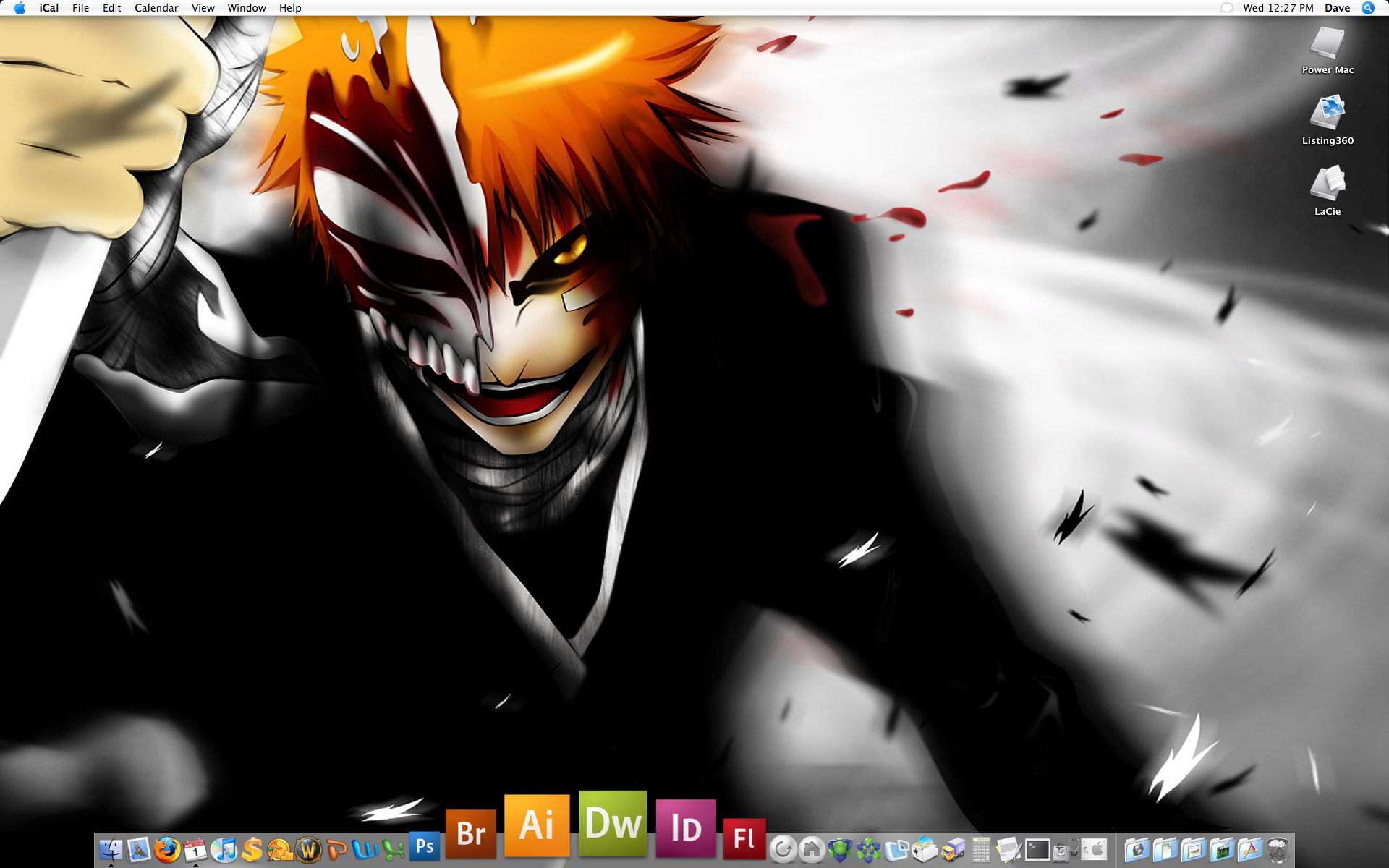Open the overlapping screens Dock icon

point(896,850)
